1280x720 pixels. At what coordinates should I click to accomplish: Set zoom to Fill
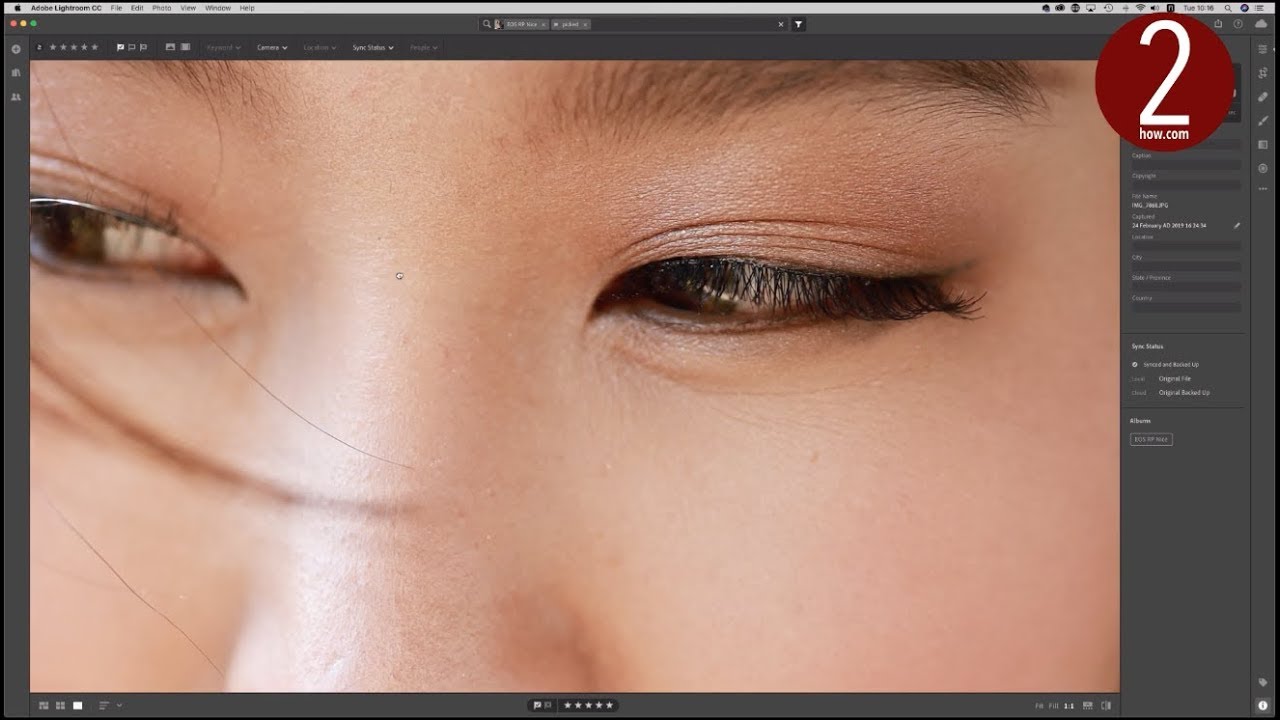(x=1053, y=706)
